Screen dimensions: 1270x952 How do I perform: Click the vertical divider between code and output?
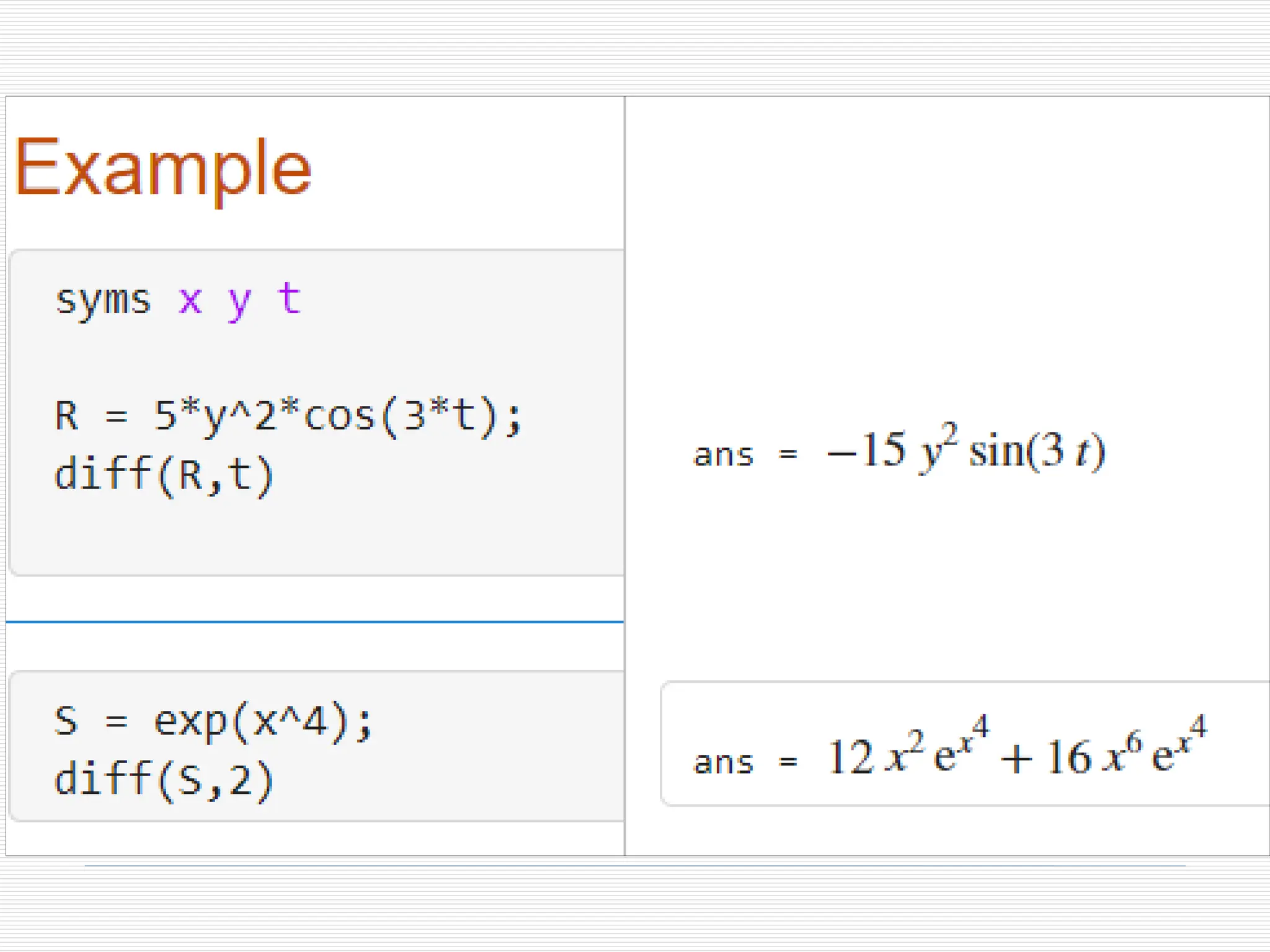point(624,476)
